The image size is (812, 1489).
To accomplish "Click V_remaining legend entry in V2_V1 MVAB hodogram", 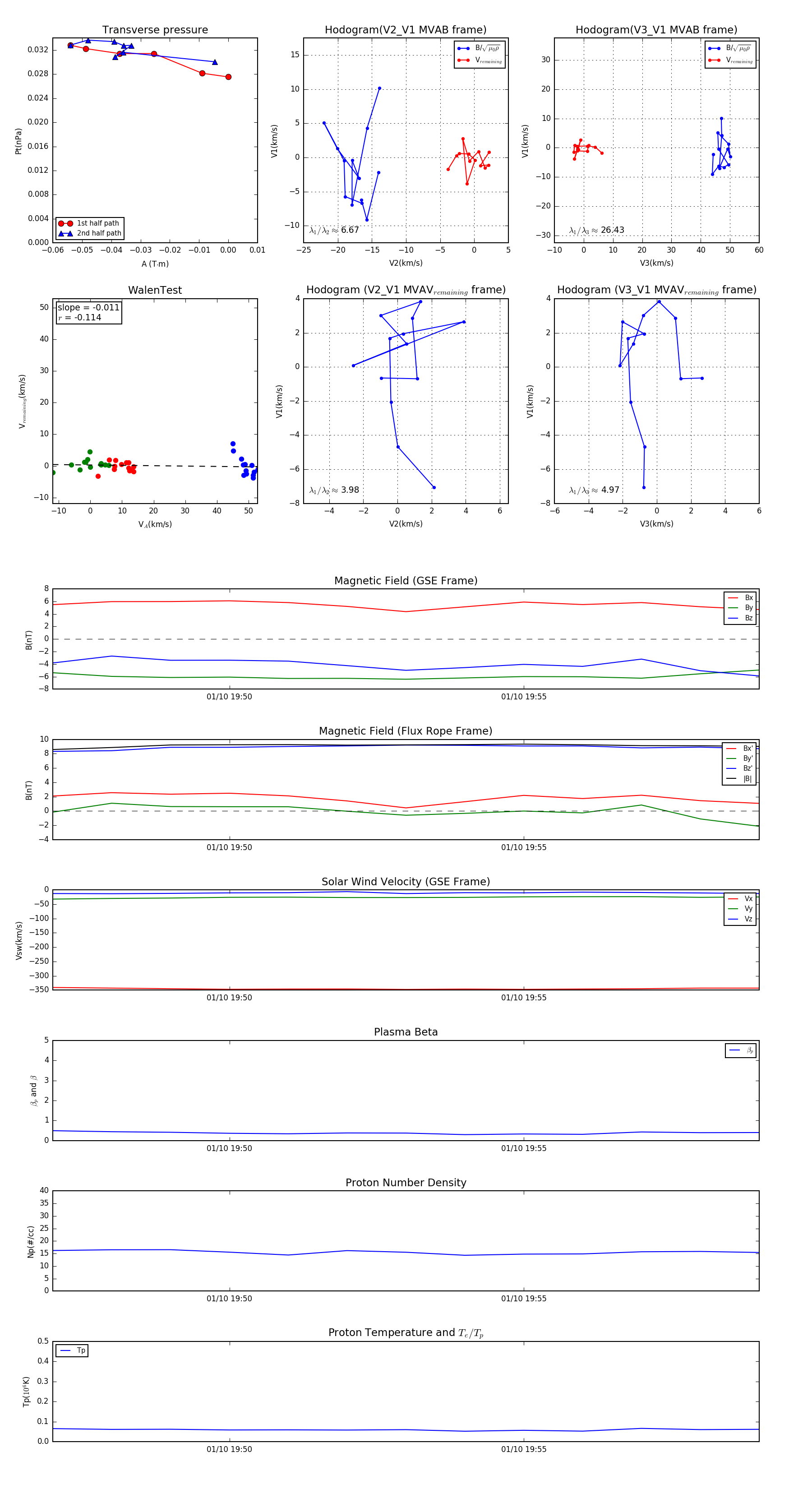I will [x=480, y=60].
